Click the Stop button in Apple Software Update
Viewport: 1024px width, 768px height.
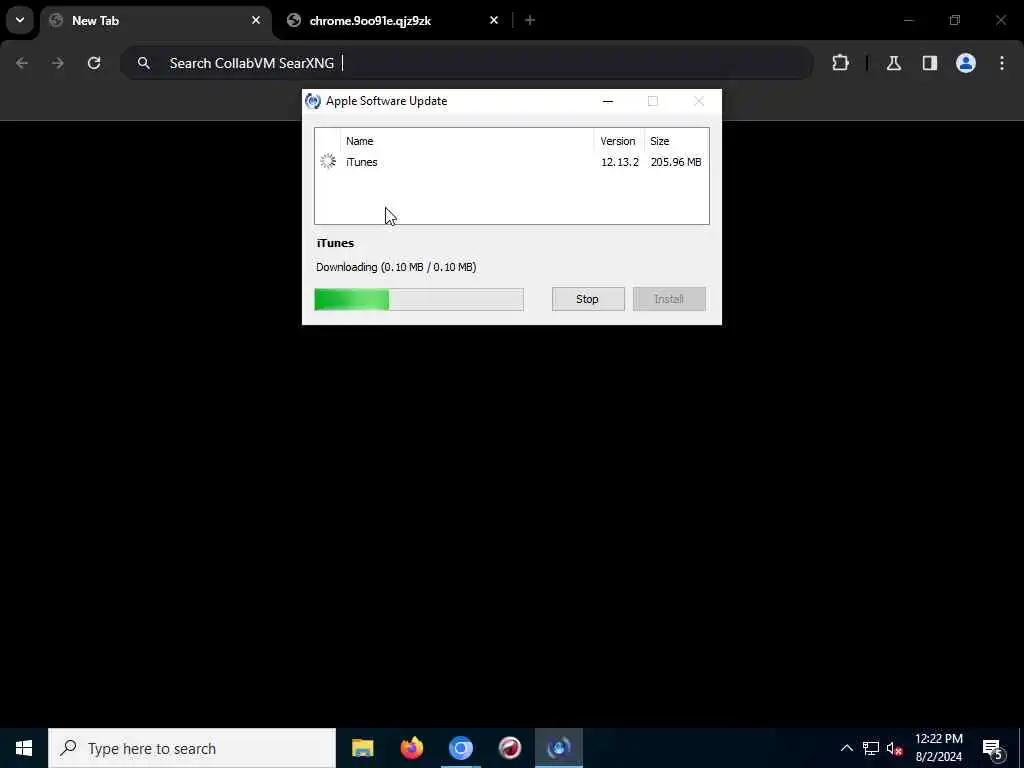click(588, 299)
